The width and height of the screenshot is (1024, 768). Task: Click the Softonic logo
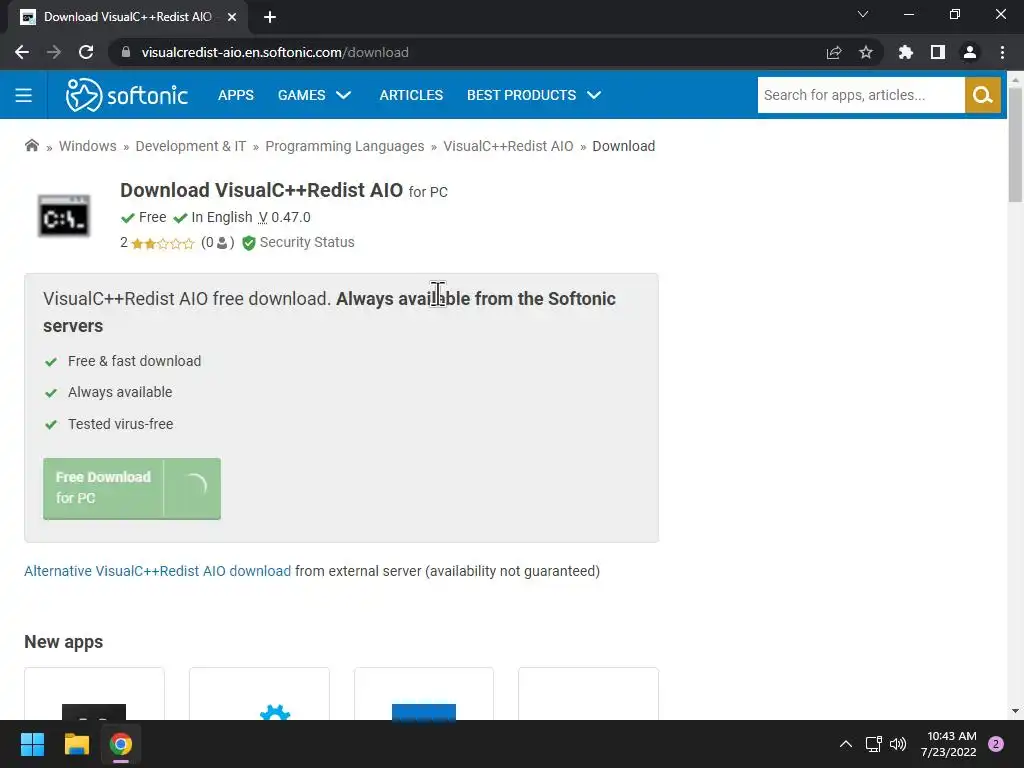(127, 95)
